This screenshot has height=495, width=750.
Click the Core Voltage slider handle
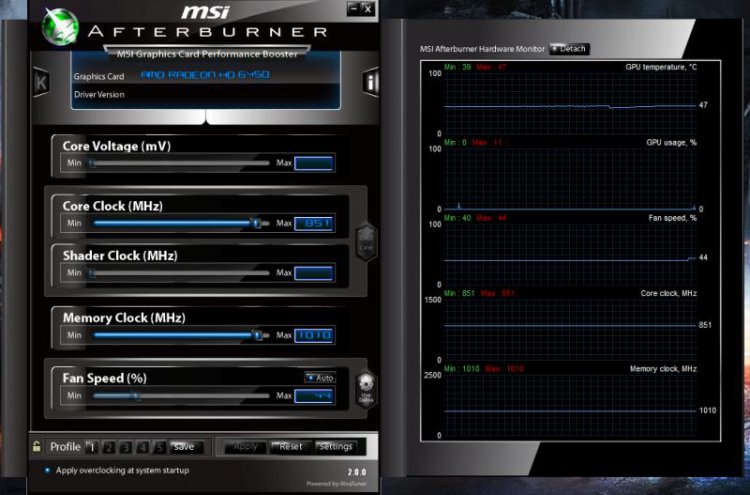(x=92, y=163)
